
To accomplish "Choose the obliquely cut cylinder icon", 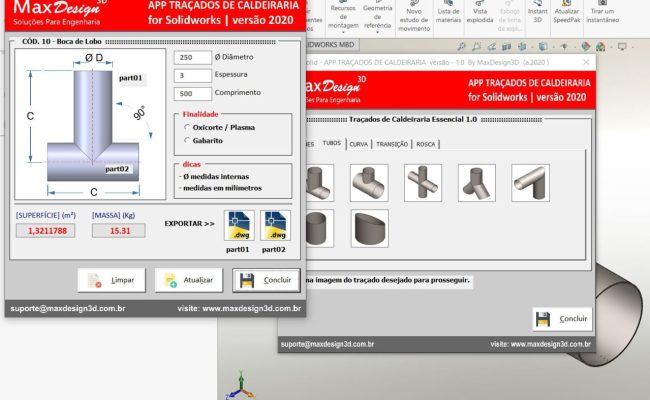I will 369,229.
